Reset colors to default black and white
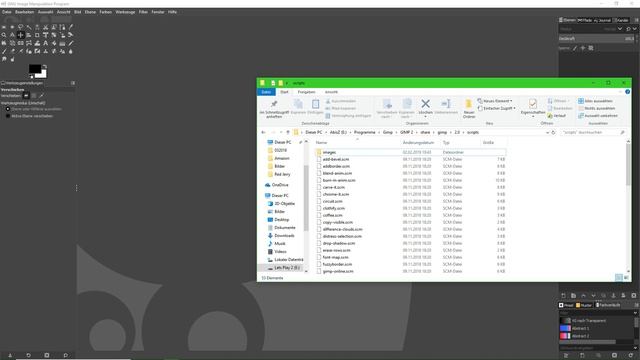This screenshot has height=360, width=640. coord(31,77)
